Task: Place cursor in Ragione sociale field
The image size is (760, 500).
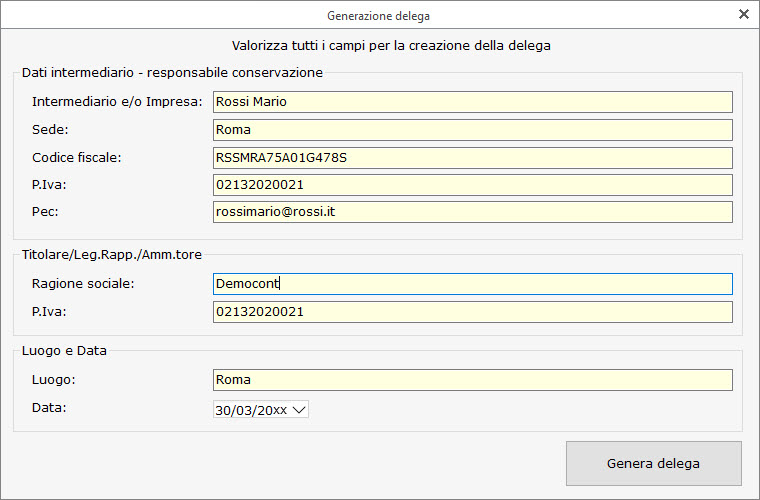Action: tap(473, 284)
